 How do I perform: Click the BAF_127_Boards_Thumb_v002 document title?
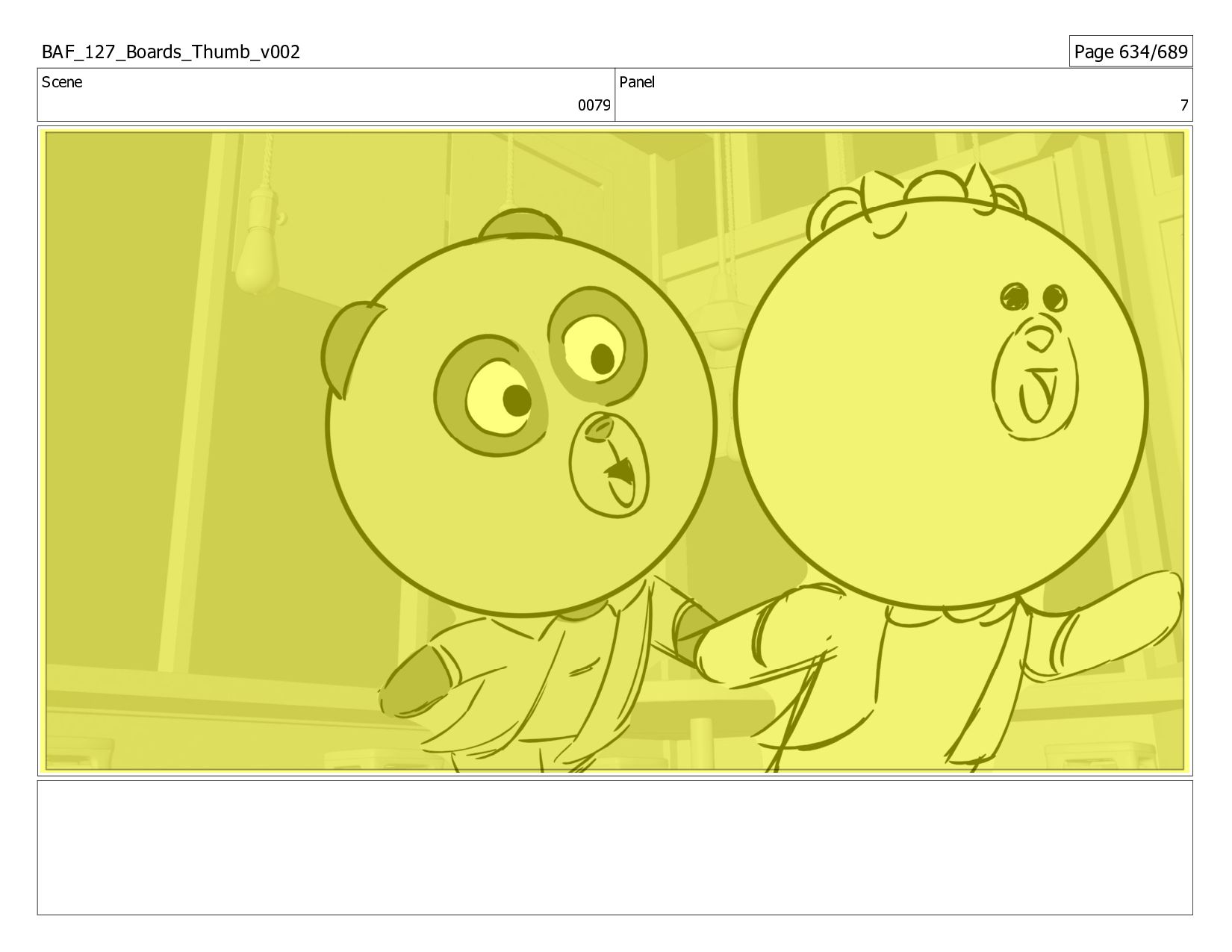point(171,52)
